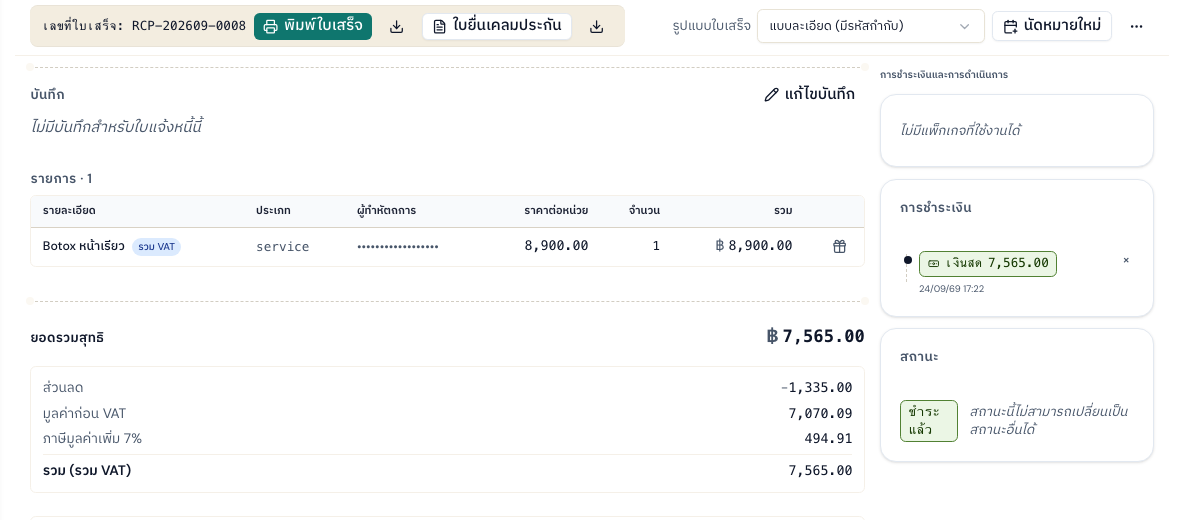Click the ราคาต่อหน่วย column header
This screenshot has width=1184, height=520.
[x=557, y=211]
